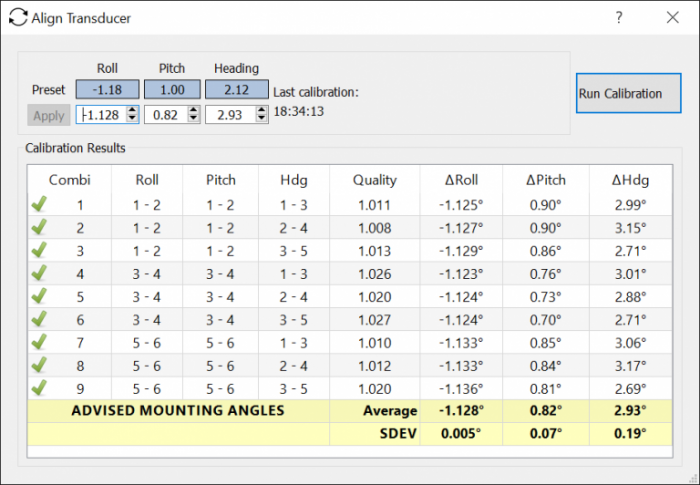This screenshot has height=485, width=700.
Task: Click the ΔRoll column header
Action: coord(461,180)
